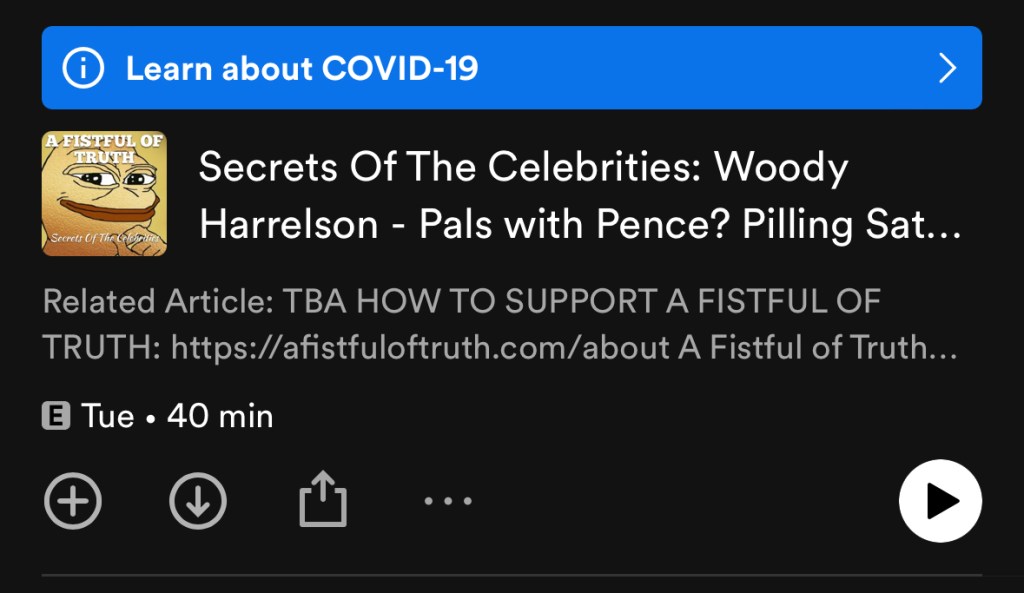
Task: Expand the COVID-19 banner with the right chevron
Action: point(947,68)
